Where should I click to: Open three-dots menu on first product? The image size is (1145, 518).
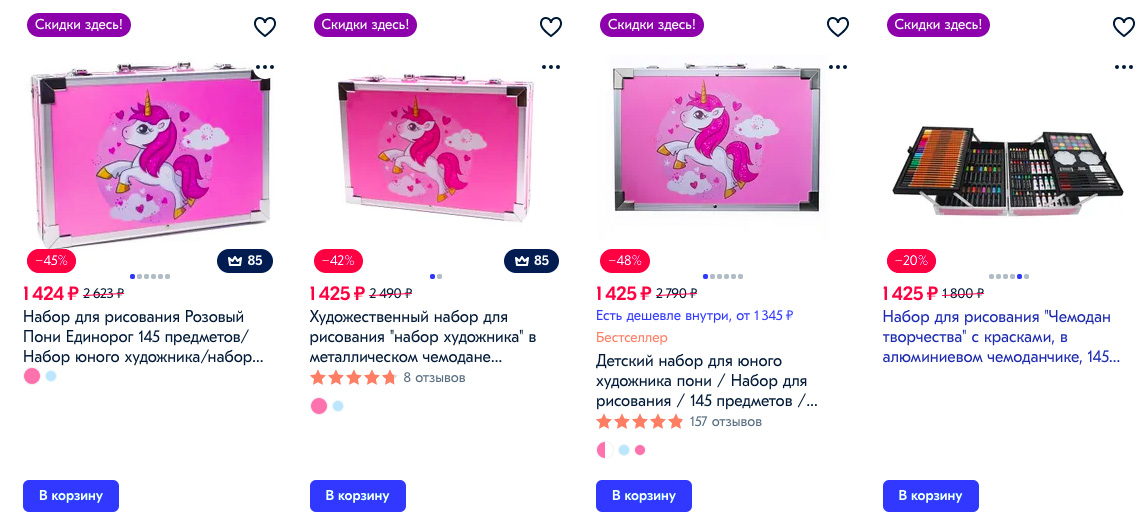265,66
